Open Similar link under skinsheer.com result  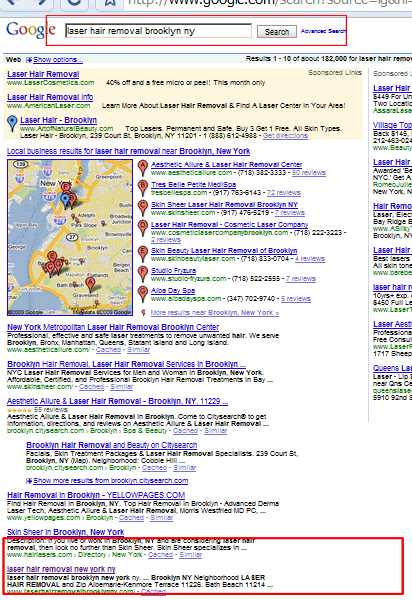[122, 387]
